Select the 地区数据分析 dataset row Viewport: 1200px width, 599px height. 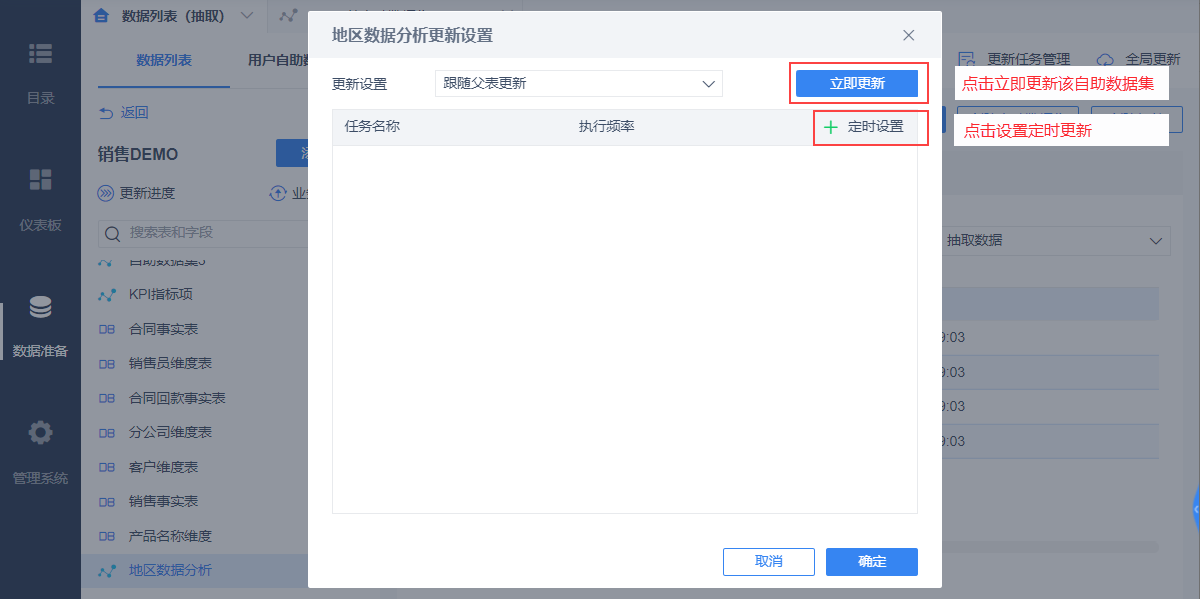coord(194,571)
